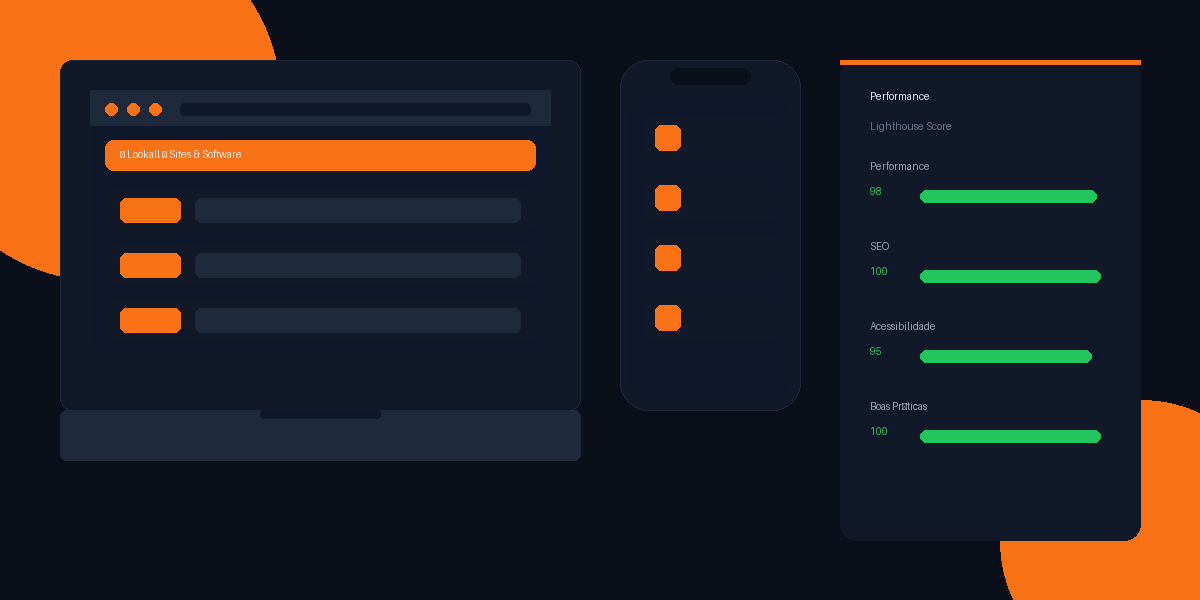Click the leftmost orange dot in browser bar
1200x600 pixels.
(111, 109)
